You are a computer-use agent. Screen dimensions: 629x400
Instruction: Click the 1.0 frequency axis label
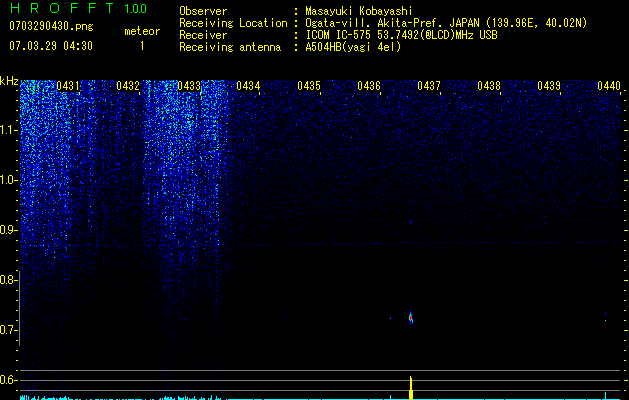point(8,180)
